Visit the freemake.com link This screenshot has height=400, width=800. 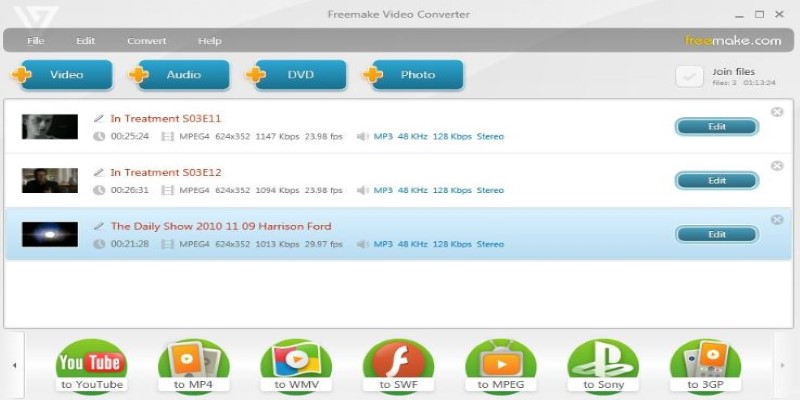(733, 40)
